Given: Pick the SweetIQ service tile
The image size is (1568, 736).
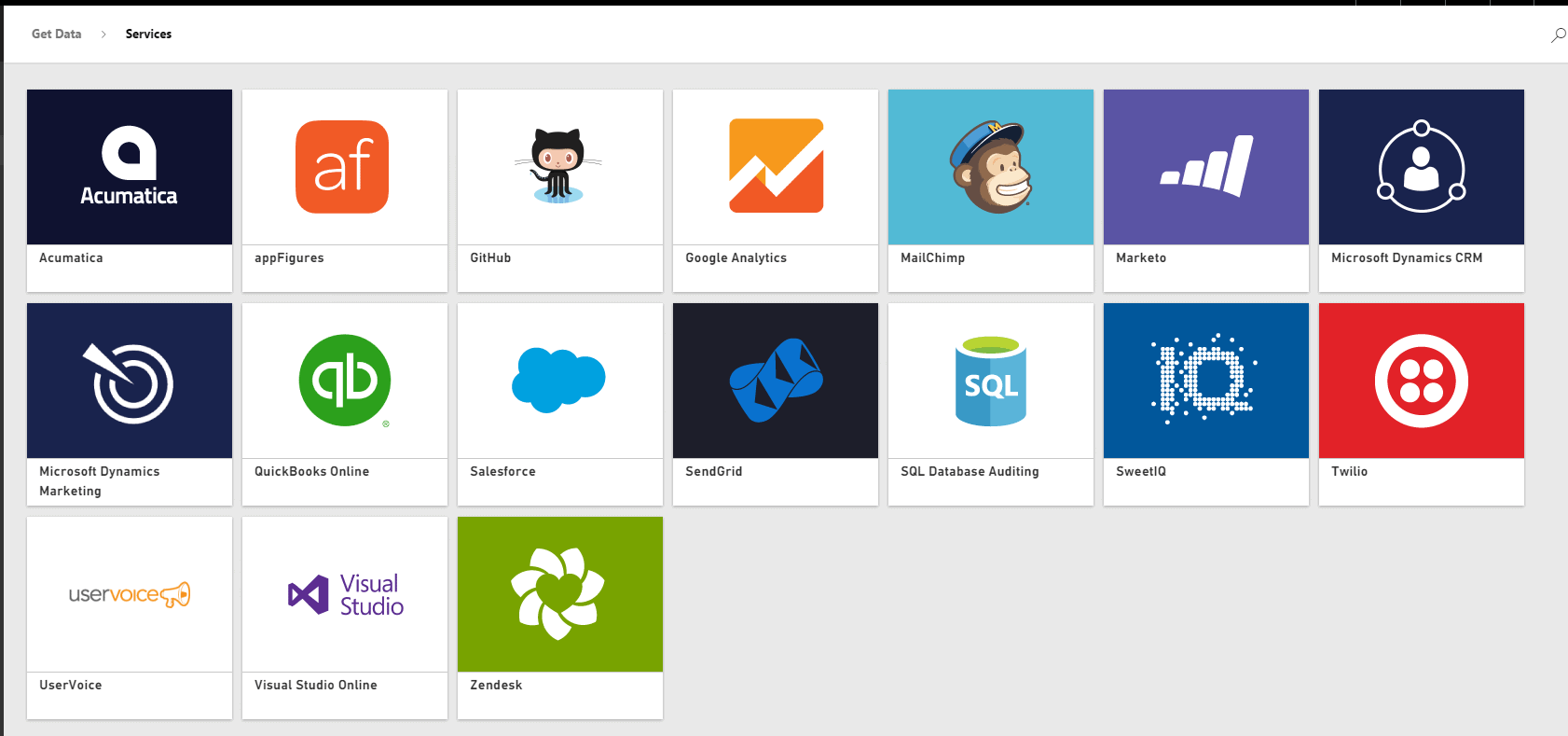Looking at the screenshot, I should click(1205, 381).
